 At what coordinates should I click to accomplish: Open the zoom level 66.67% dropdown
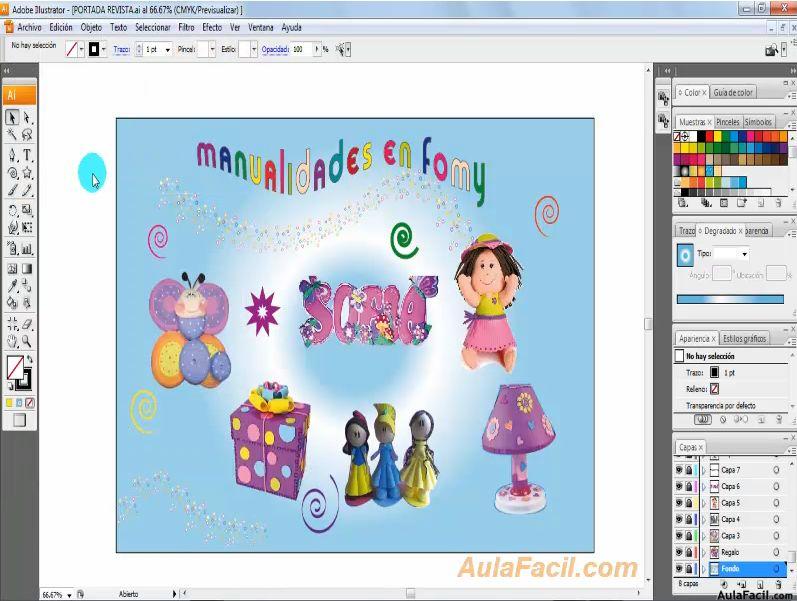click(69, 594)
